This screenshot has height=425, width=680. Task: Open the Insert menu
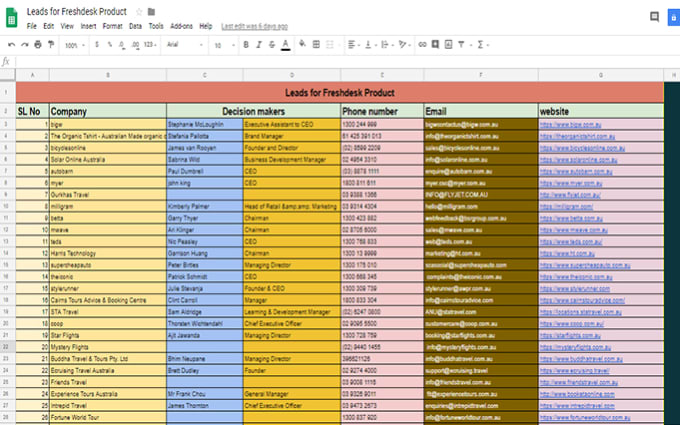[88, 26]
